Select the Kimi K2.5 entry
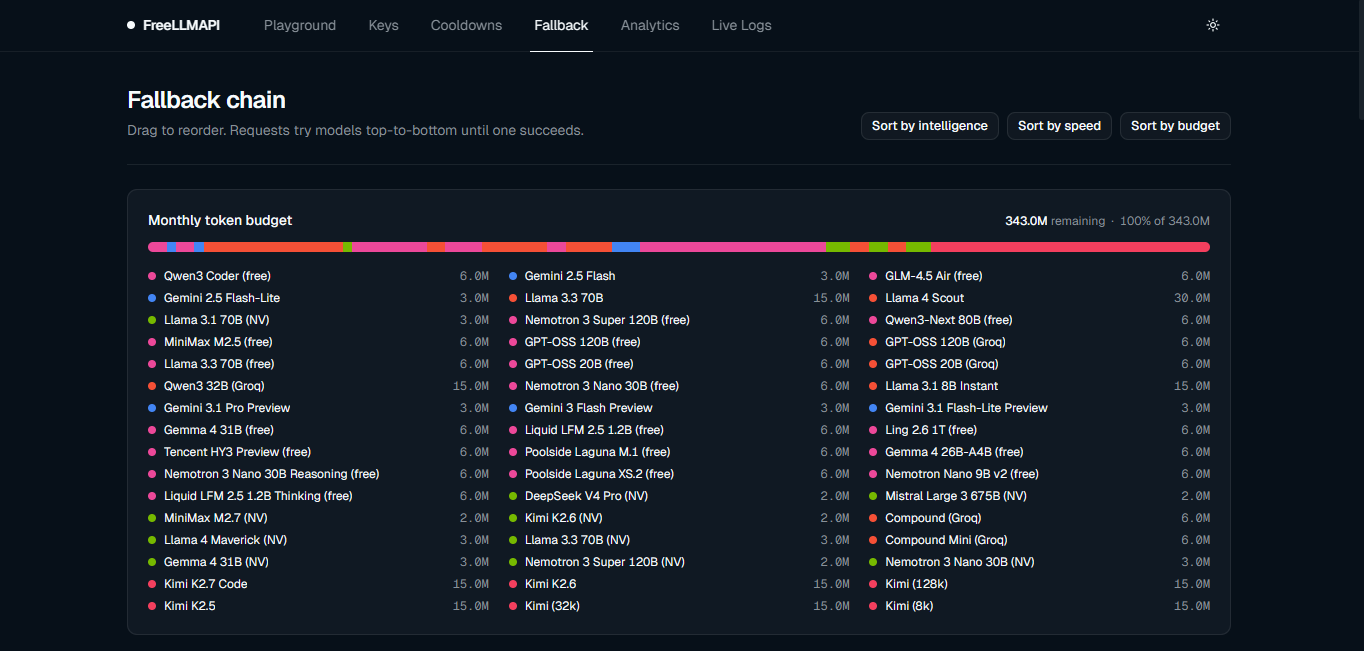The width and height of the screenshot is (1364, 651). pos(190,606)
